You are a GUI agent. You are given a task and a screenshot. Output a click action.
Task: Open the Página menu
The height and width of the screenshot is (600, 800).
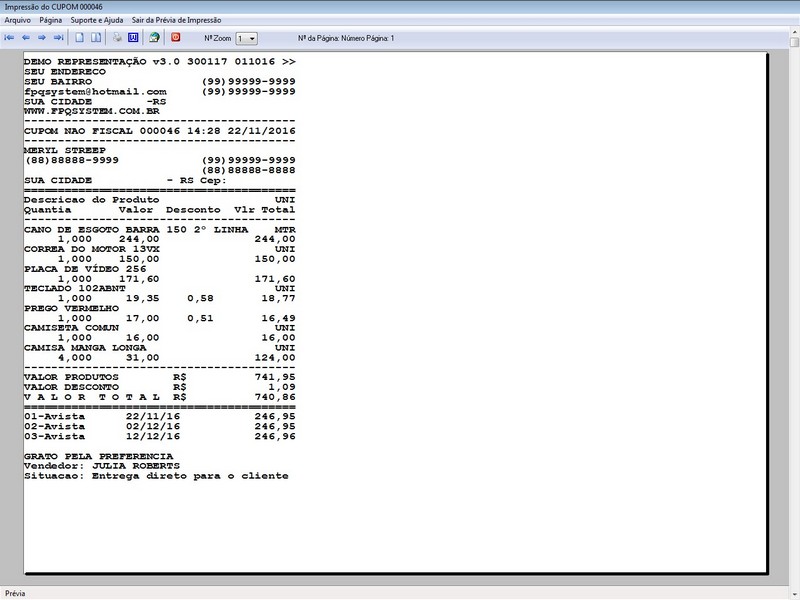point(51,20)
